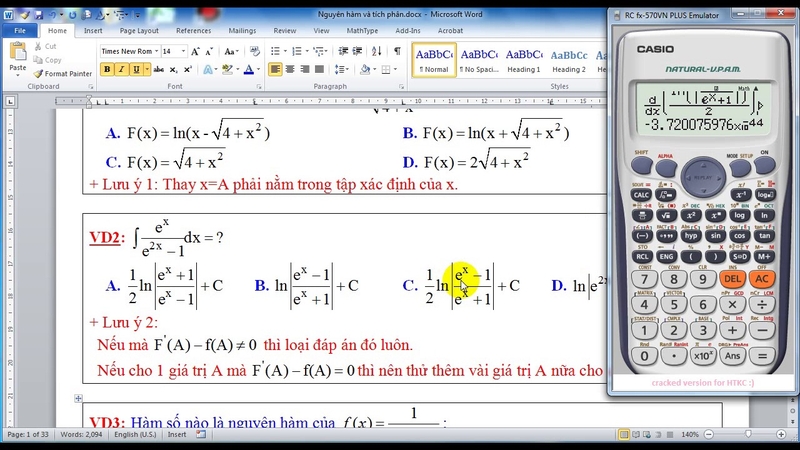Click calculator multiplication key
The height and width of the screenshot is (450, 800).
(x=732, y=305)
